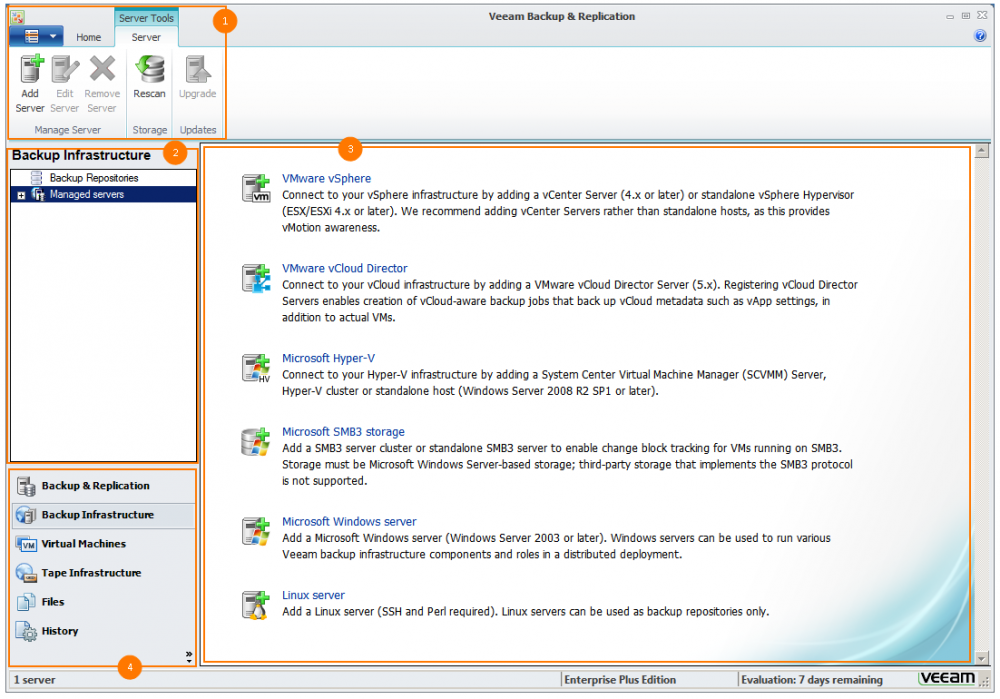Go to Backup & Replication view

pos(103,486)
